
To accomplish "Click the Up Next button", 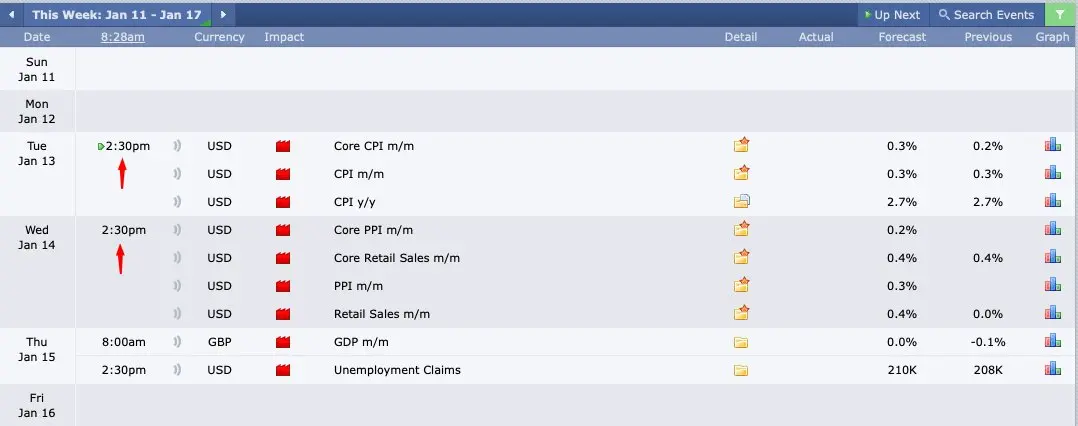I will [890, 15].
